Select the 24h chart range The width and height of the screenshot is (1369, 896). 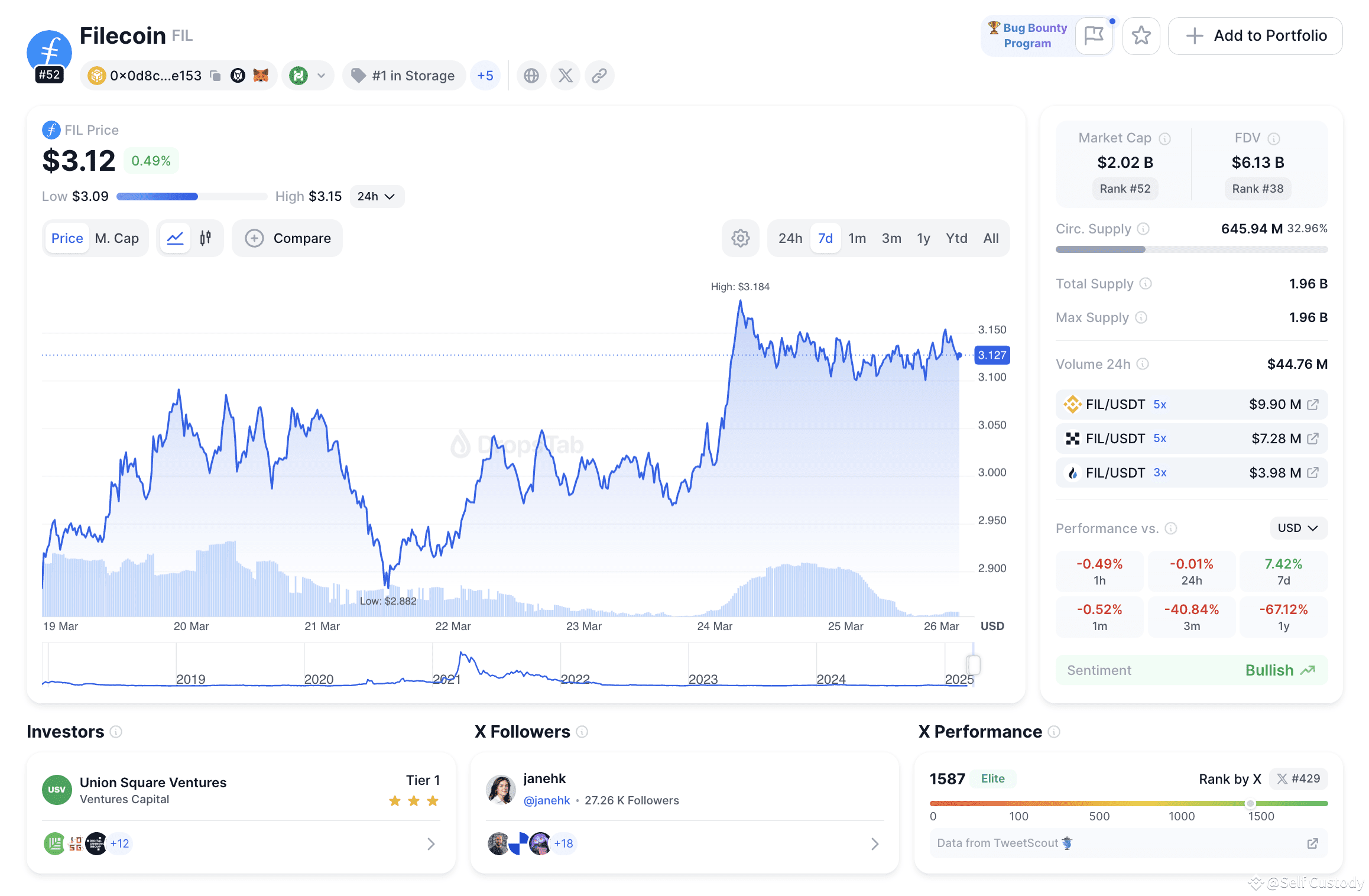(790, 238)
